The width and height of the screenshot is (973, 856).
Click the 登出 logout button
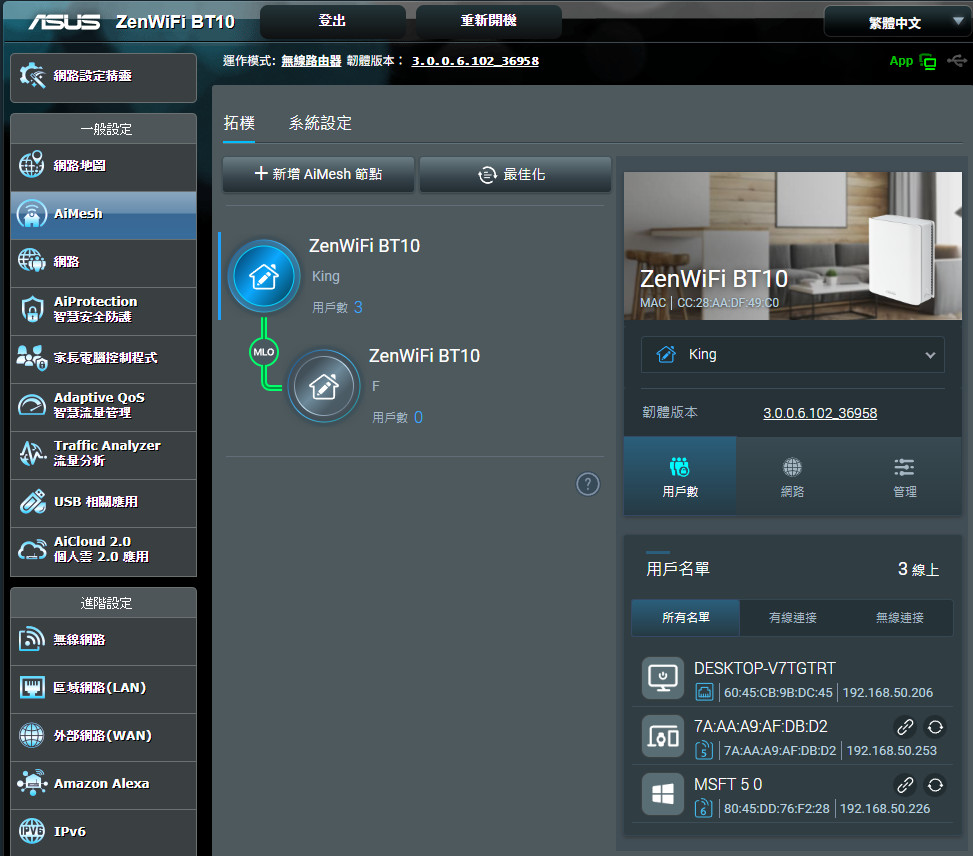(333, 21)
